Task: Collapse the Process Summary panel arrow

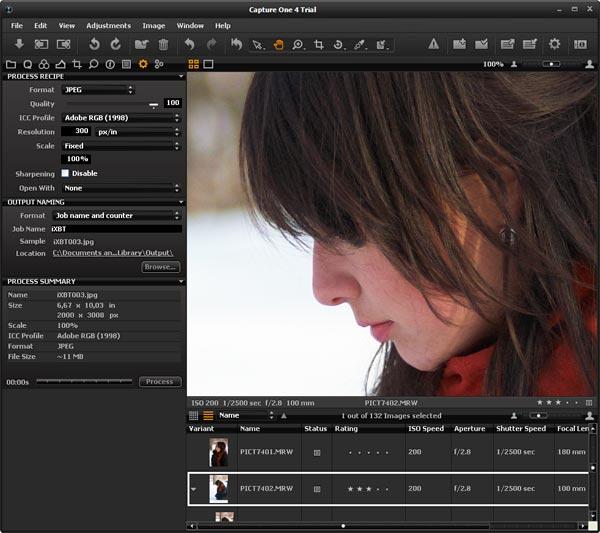Action: click(181, 281)
